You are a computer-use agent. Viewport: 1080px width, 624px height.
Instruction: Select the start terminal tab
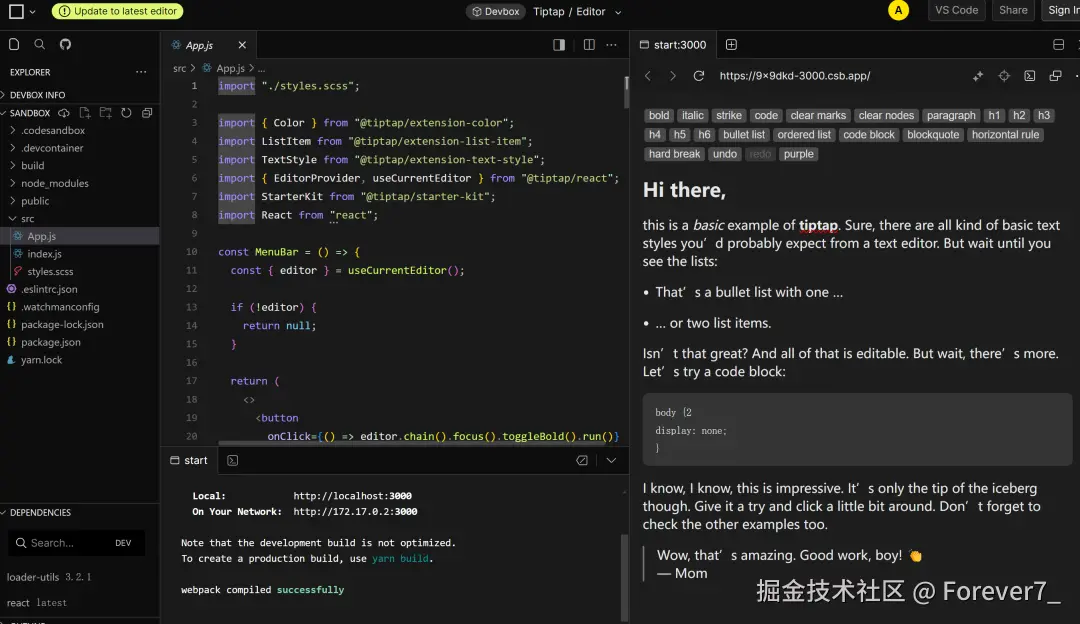click(189, 460)
